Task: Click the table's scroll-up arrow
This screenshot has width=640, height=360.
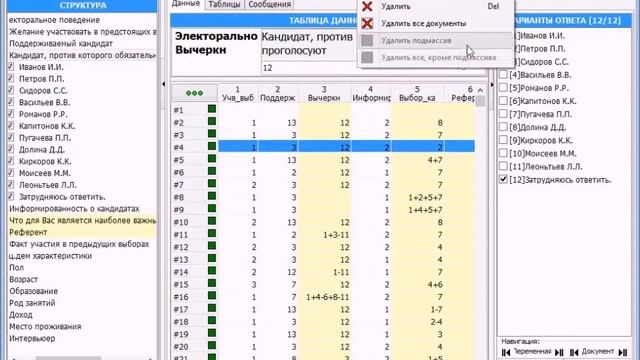Action: click(x=480, y=90)
